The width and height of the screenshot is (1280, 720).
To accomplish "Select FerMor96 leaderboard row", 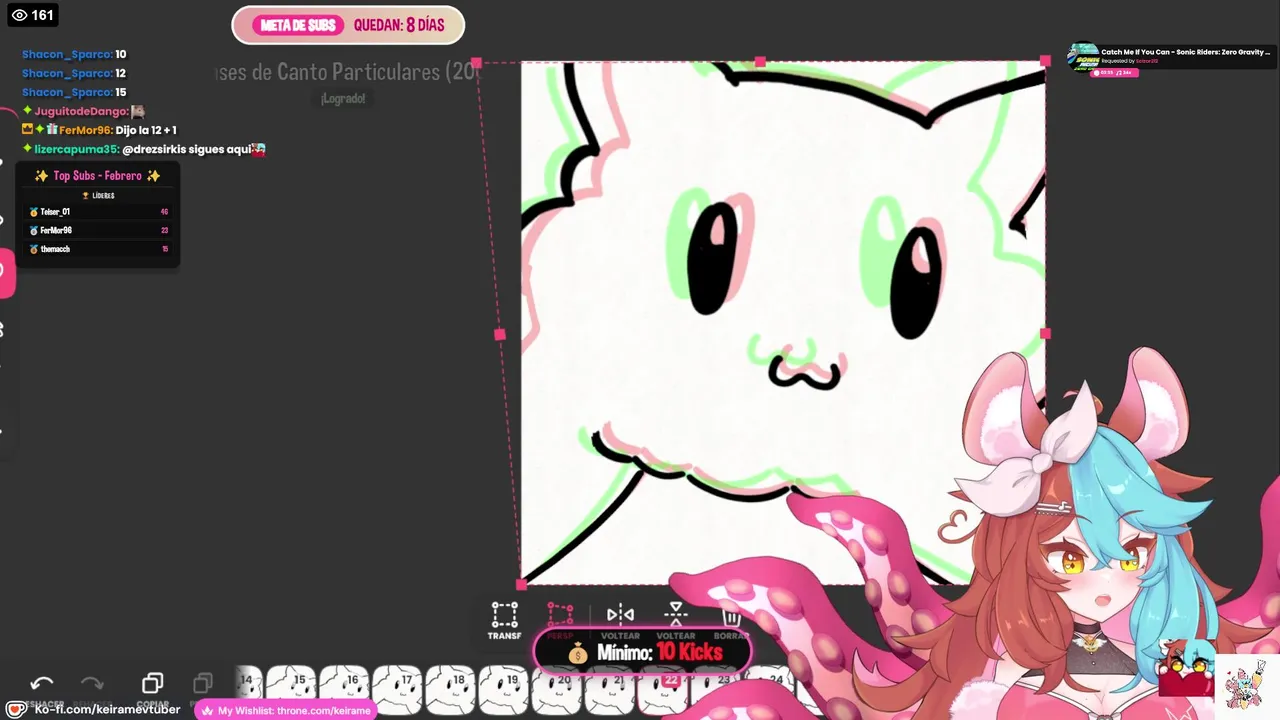I will point(98,230).
